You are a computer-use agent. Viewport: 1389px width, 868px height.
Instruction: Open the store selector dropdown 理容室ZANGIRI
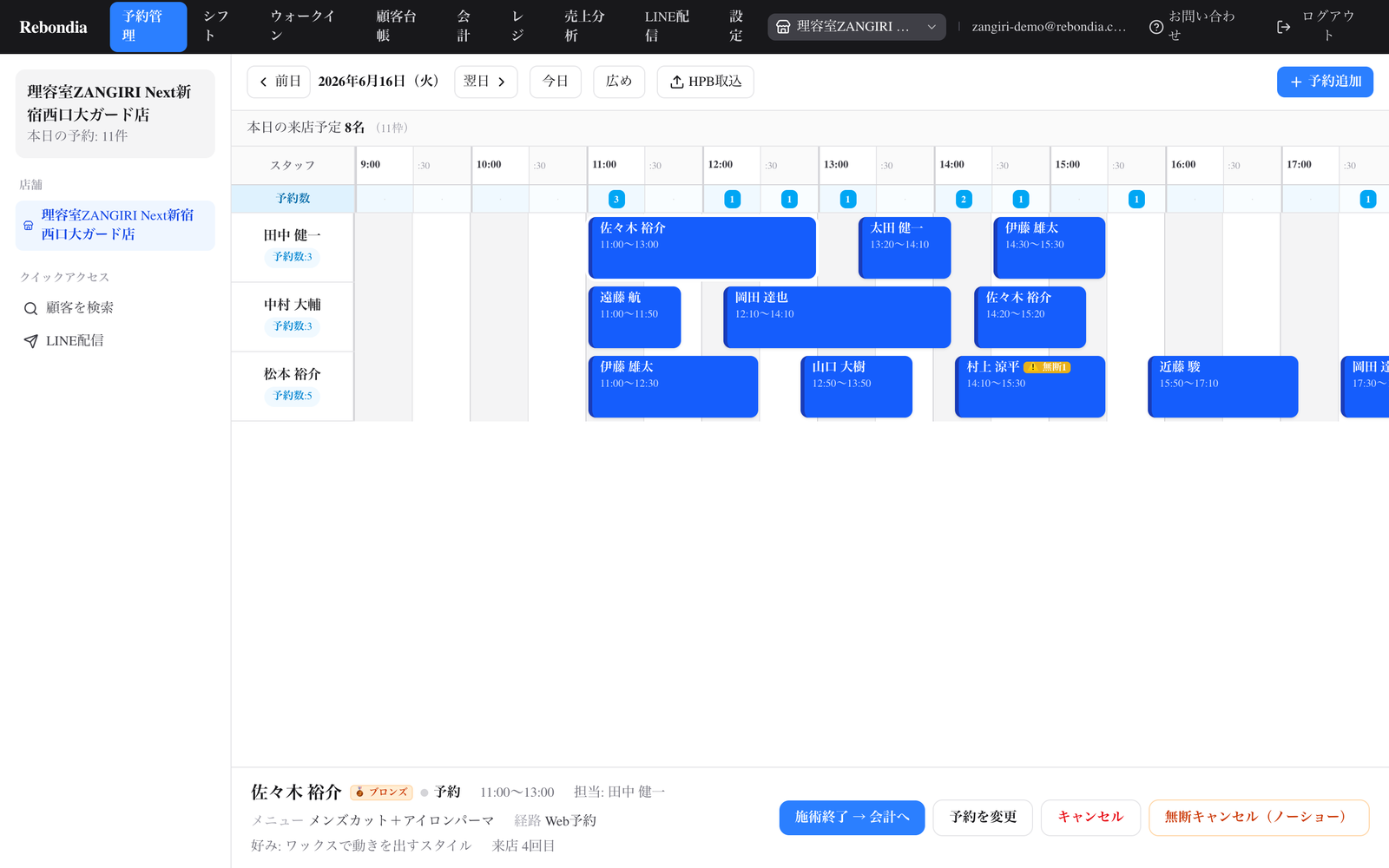[x=857, y=27]
